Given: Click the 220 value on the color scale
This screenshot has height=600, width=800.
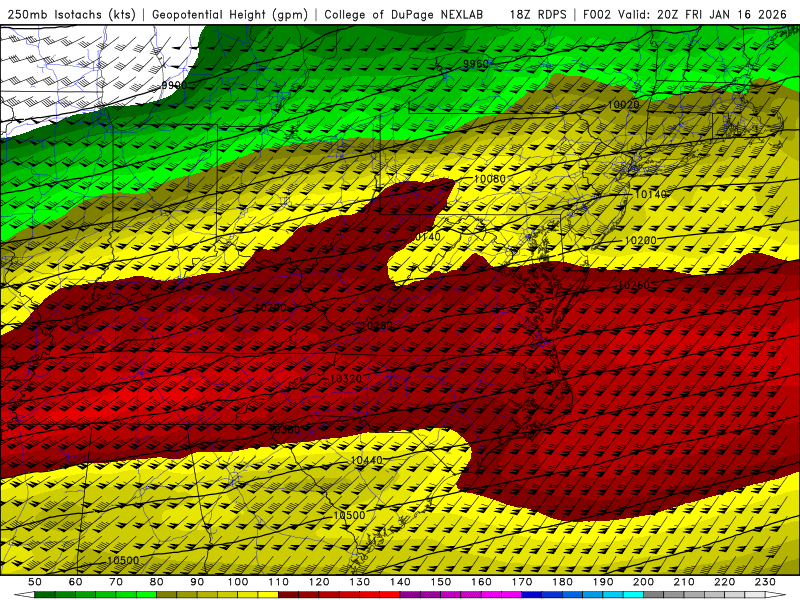Looking at the screenshot, I should [724, 582].
